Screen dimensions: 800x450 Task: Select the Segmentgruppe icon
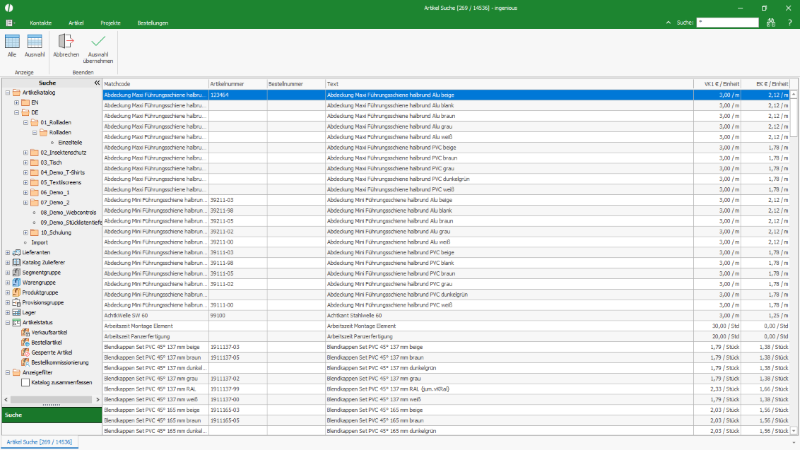coord(16,272)
